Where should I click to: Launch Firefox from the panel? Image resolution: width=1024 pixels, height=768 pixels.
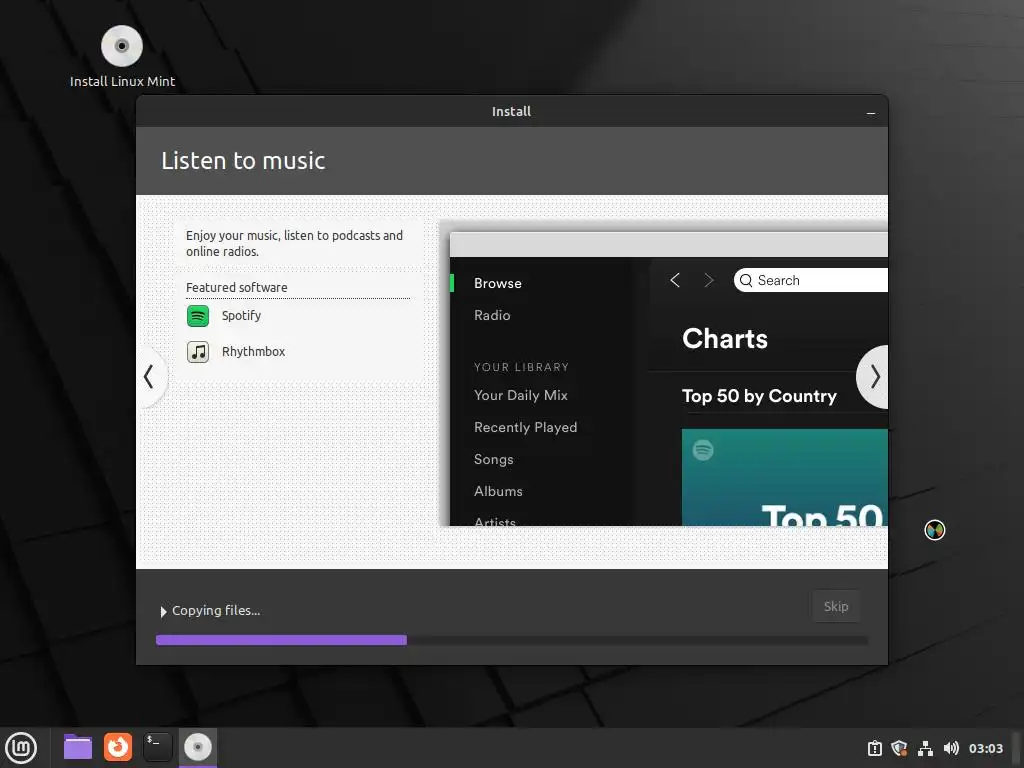pyautogui.click(x=118, y=747)
